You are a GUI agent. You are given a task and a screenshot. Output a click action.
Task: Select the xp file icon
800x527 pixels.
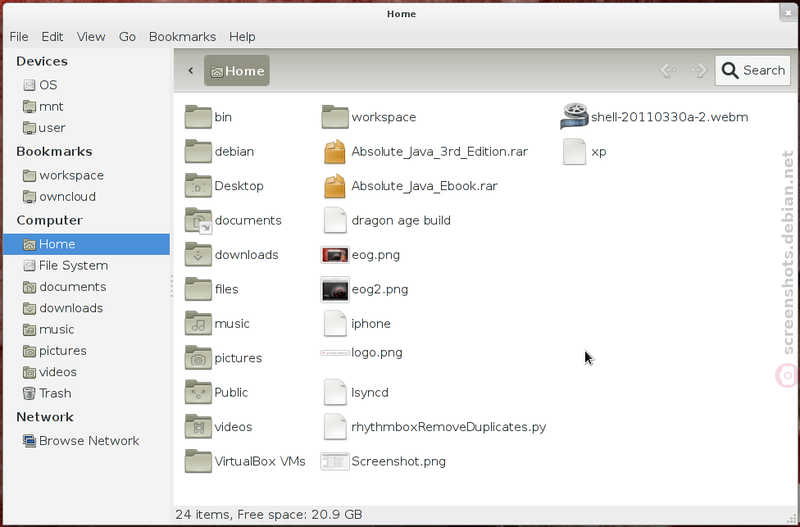click(x=574, y=152)
